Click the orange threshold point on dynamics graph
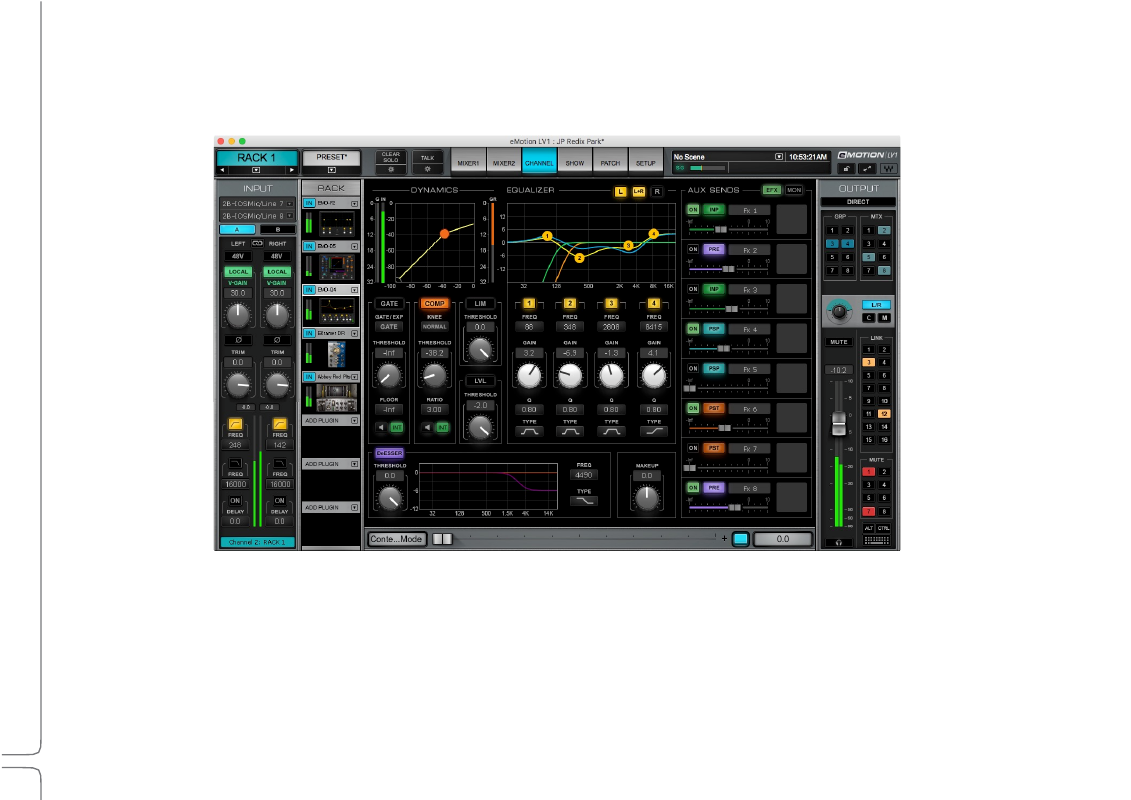The width and height of the screenshot is (1131, 800). pos(444,234)
